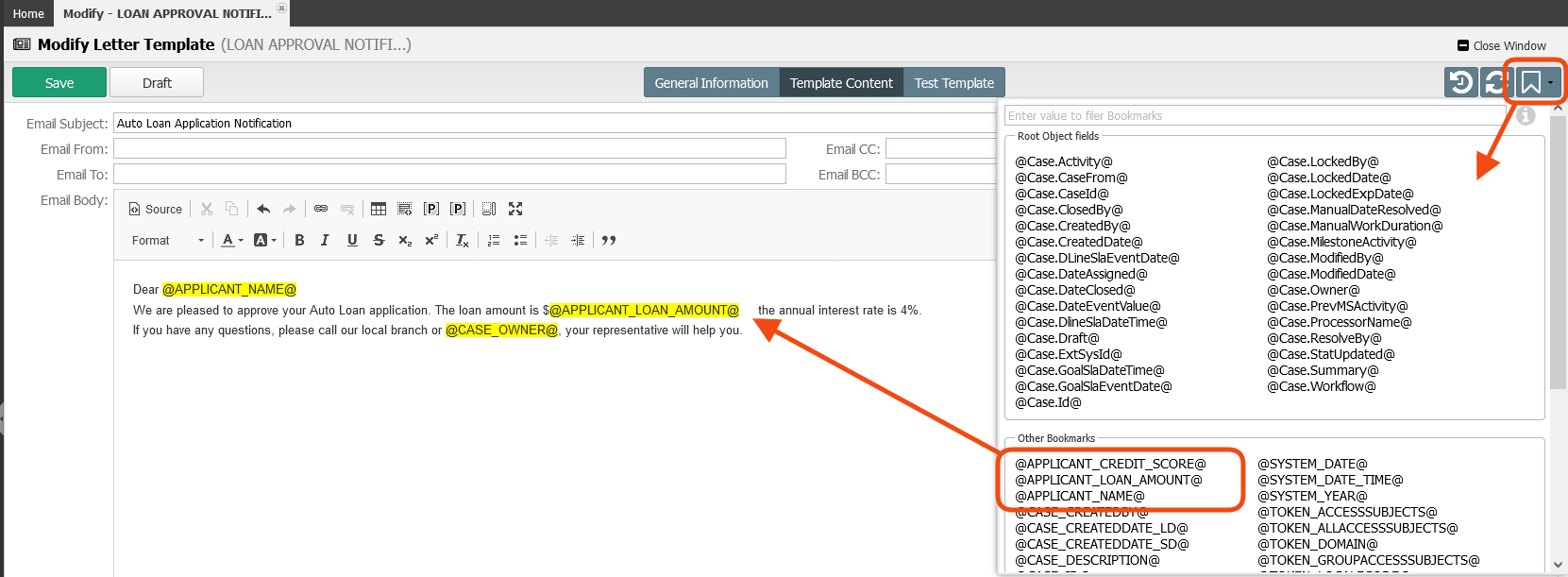Image resolution: width=1568 pixels, height=577 pixels.
Task: Insert a hyperlink with the Link icon
Action: click(x=321, y=209)
